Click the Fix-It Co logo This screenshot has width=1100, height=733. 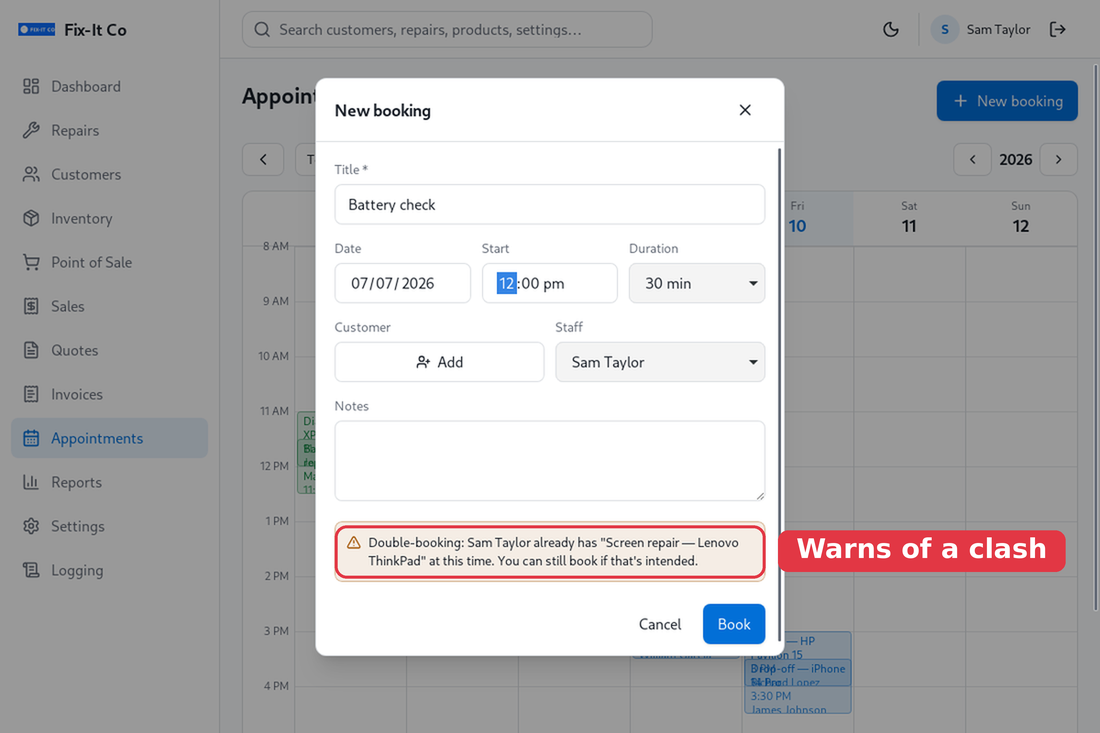(36, 29)
